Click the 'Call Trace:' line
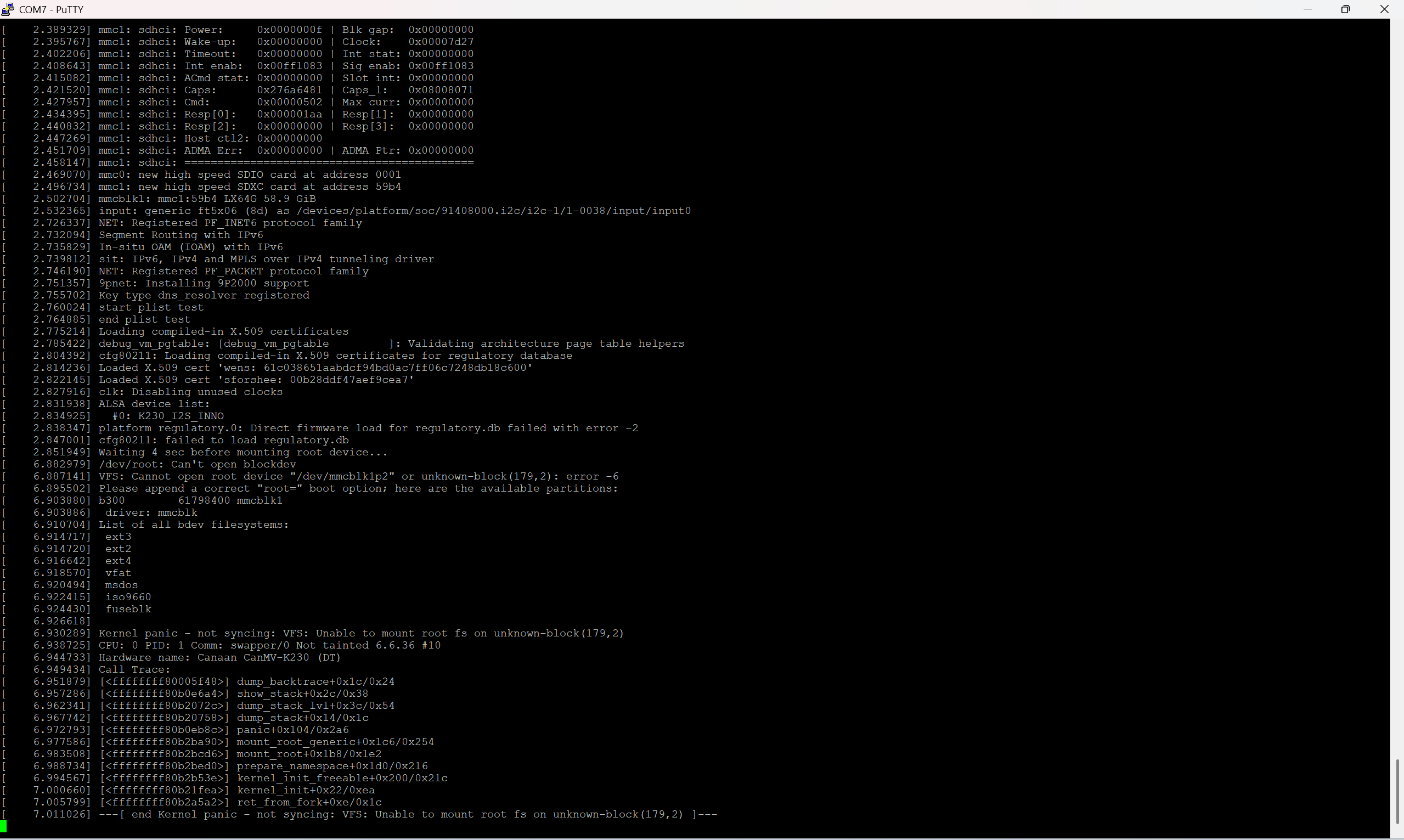The width and height of the screenshot is (1404, 840). (134, 669)
